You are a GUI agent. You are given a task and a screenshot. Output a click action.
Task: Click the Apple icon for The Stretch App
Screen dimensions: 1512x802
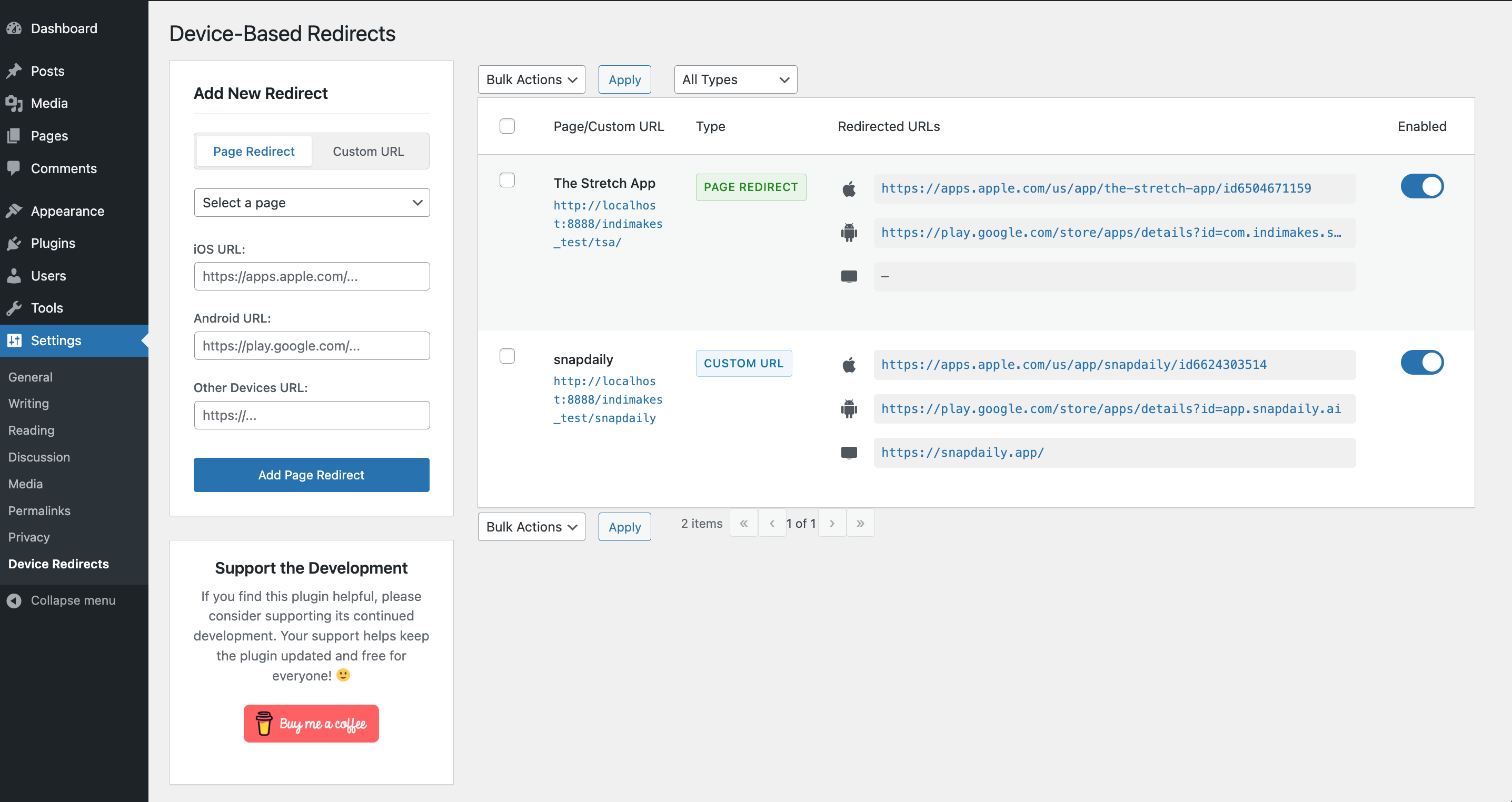pos(849,189)
